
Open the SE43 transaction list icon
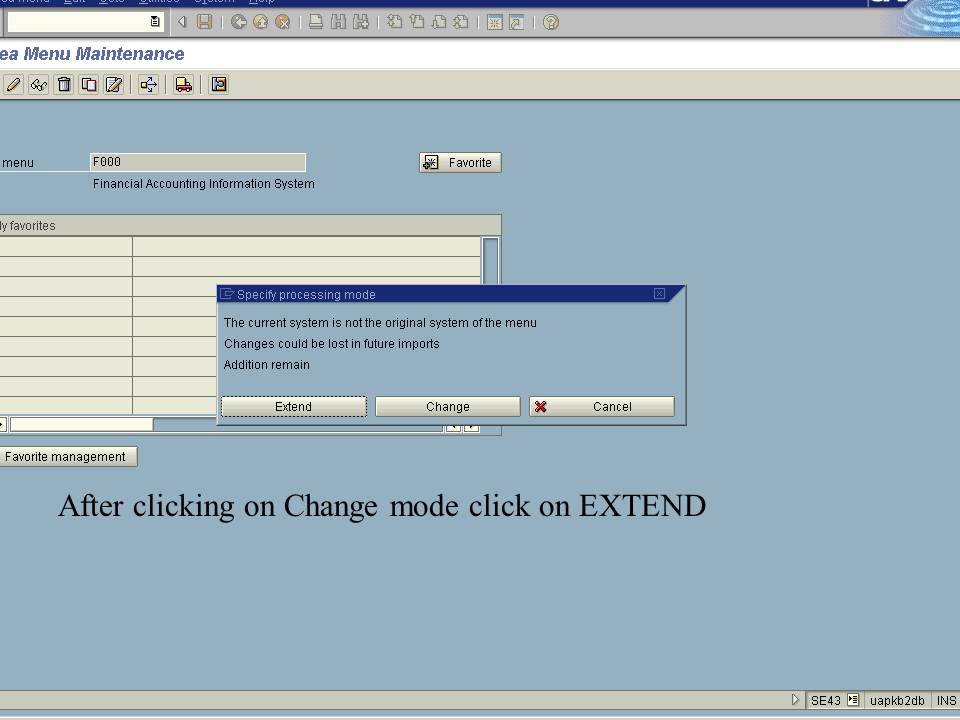point(852,700)
